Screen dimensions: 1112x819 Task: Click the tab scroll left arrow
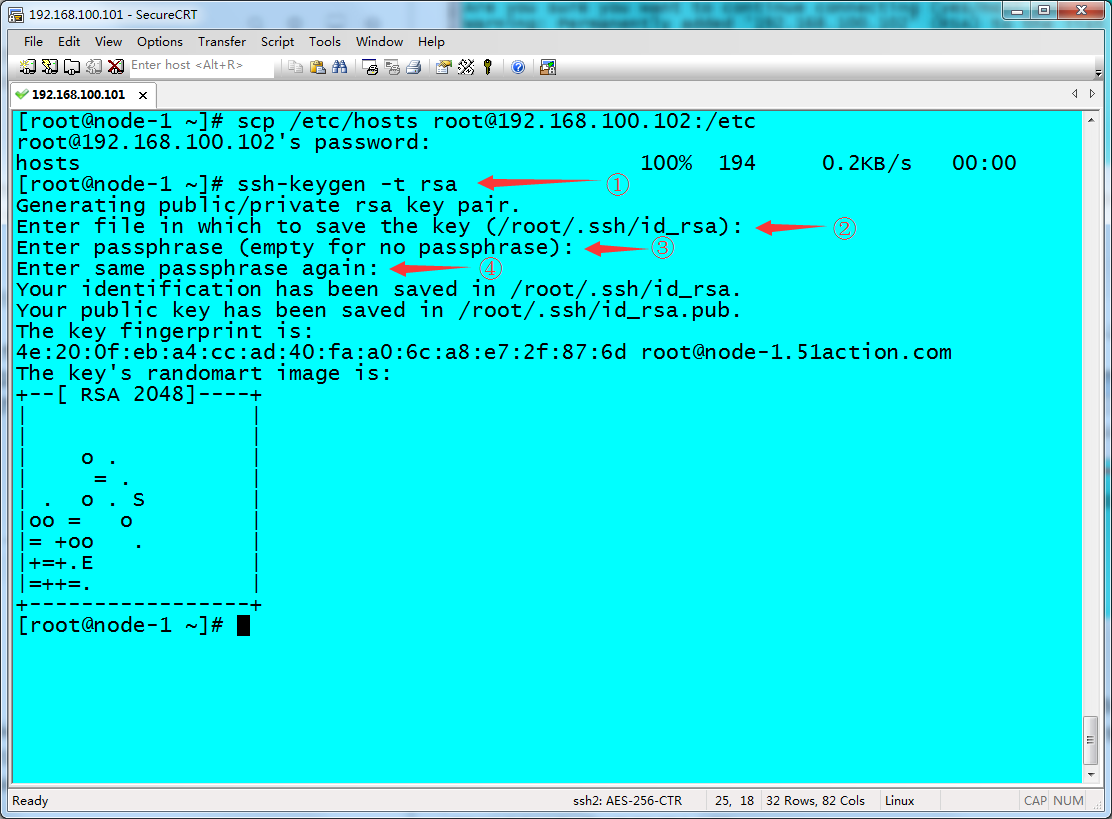(1074, 94)
